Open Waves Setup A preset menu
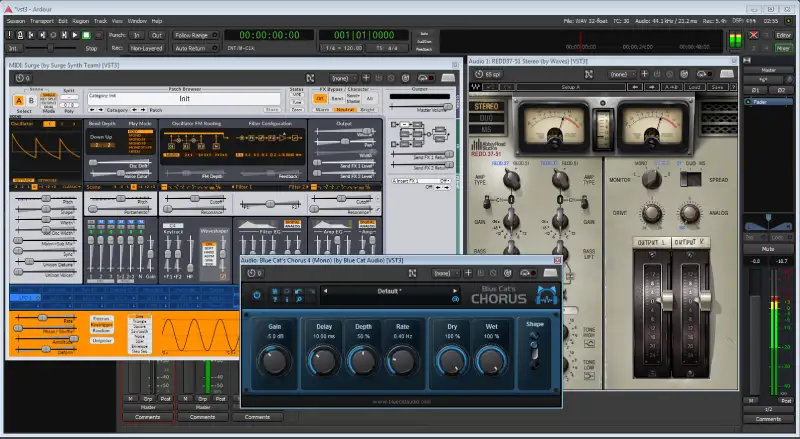The image size is (800, 439). pos(570,87)
